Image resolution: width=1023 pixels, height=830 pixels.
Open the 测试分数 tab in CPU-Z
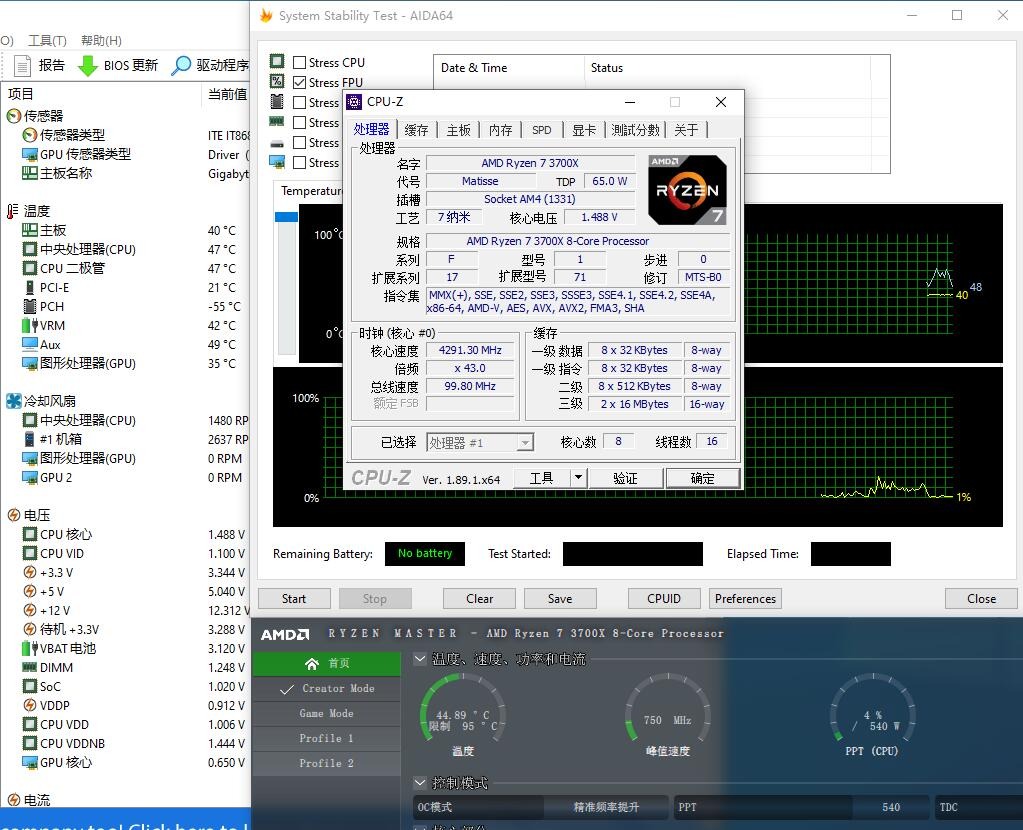pyautogui.click(x=635, y=130)
